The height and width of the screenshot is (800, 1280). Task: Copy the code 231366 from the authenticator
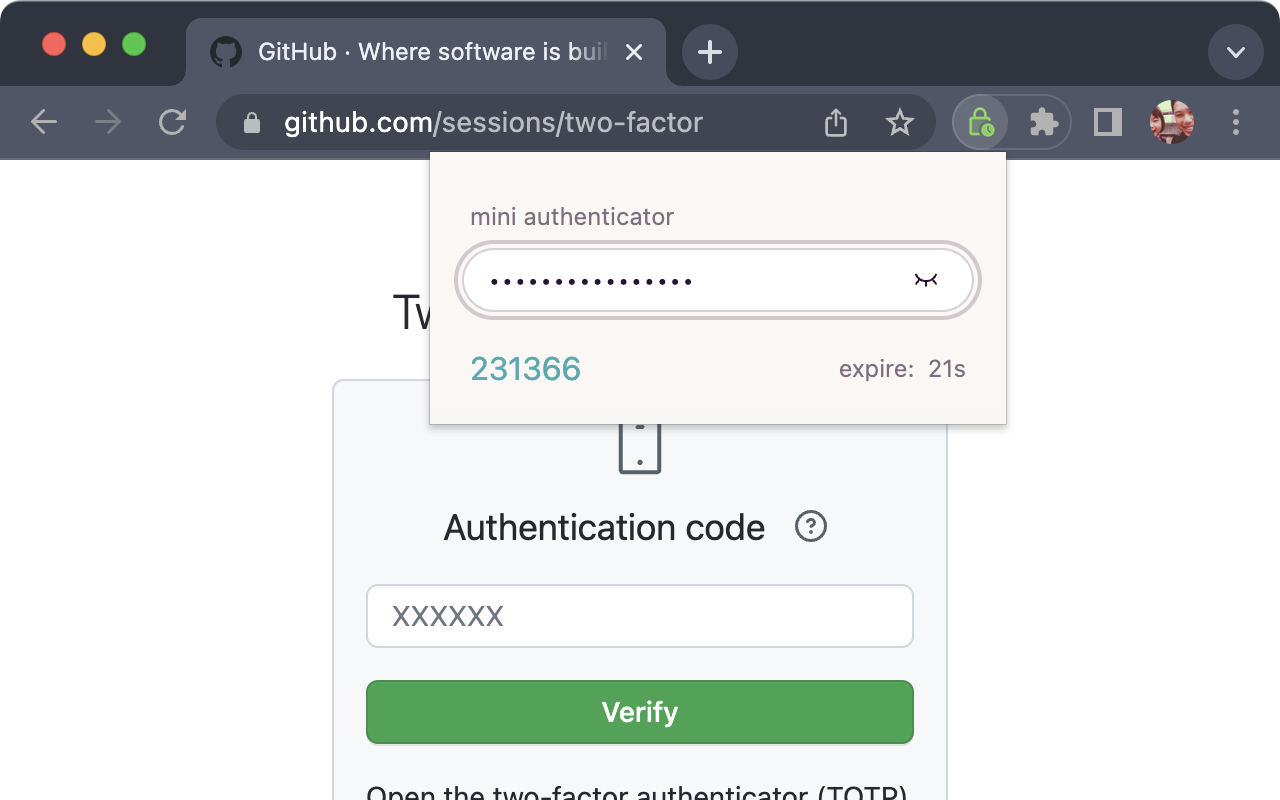[526, 369]
